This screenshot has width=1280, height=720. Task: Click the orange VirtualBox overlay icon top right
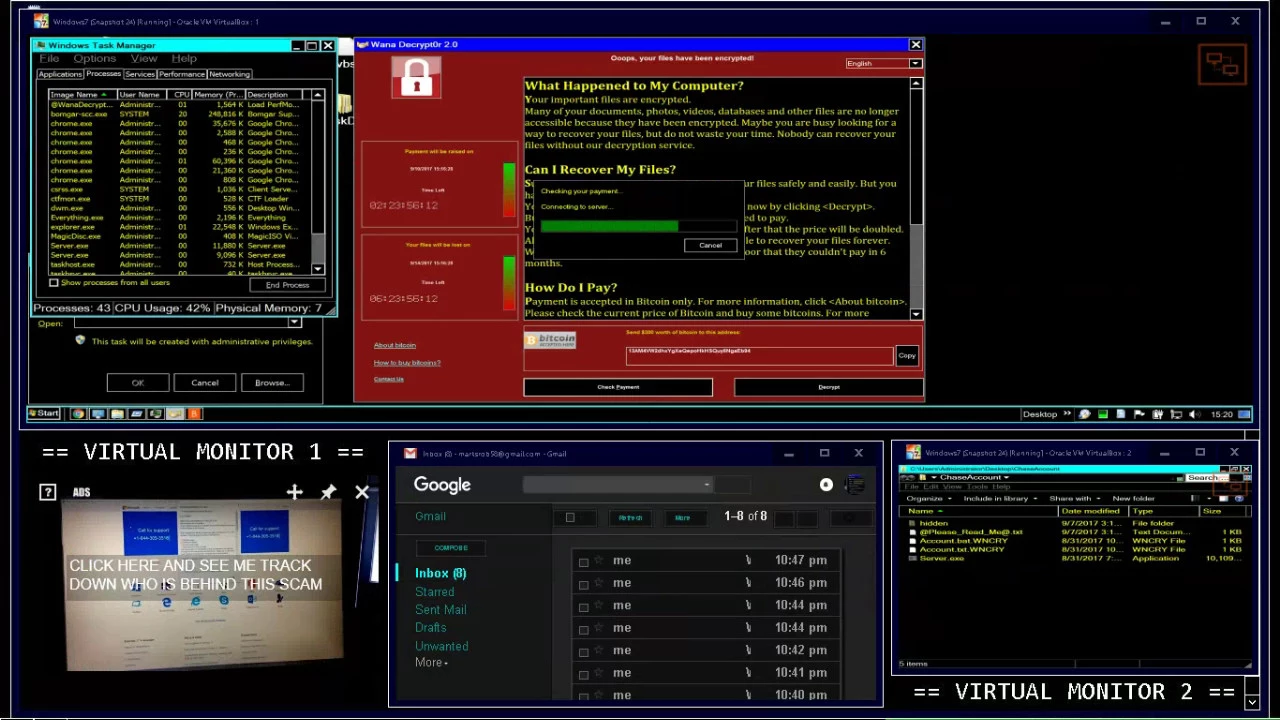pyautogui.click(x=1222, y=66)
